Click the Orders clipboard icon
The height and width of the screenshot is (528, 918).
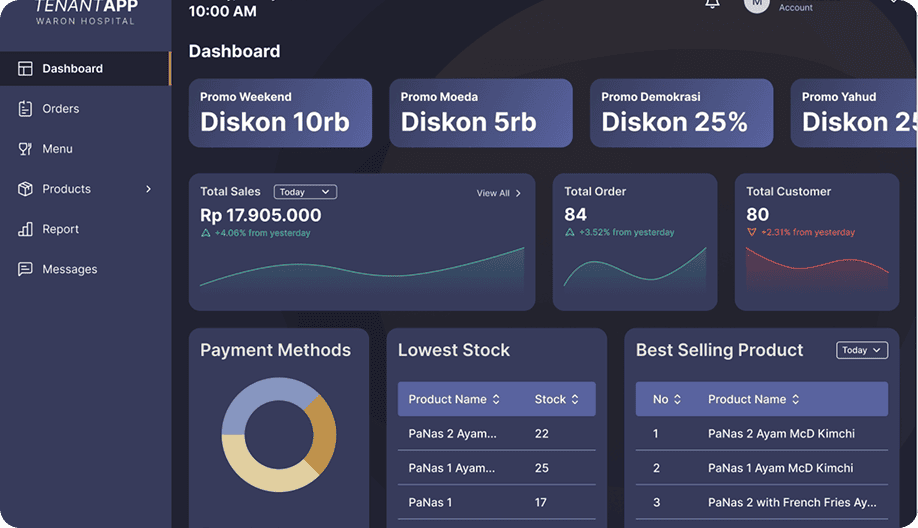pos(26,108)
